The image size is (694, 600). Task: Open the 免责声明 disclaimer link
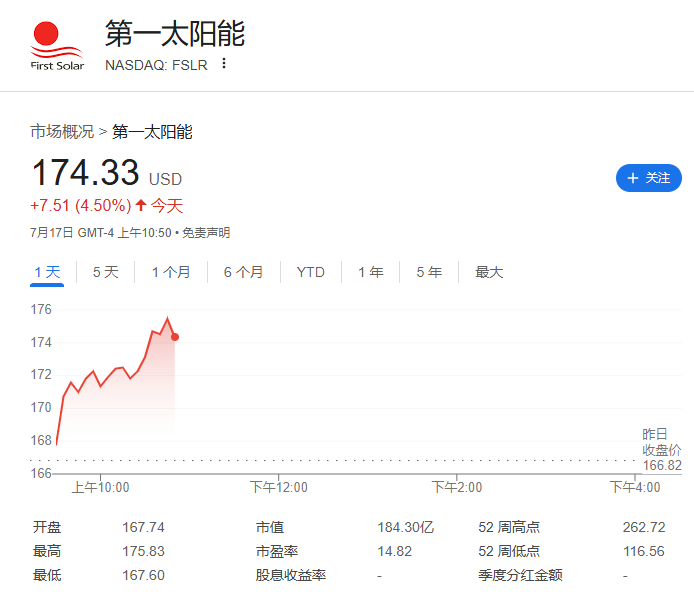click(x=206, y=233)
